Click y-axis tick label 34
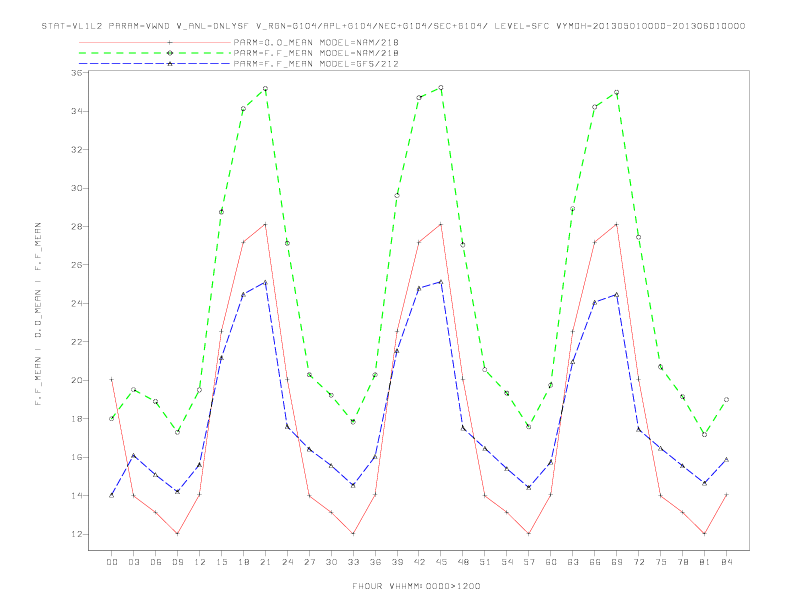Viewport: 792px width, 612px height. point(76,111)
